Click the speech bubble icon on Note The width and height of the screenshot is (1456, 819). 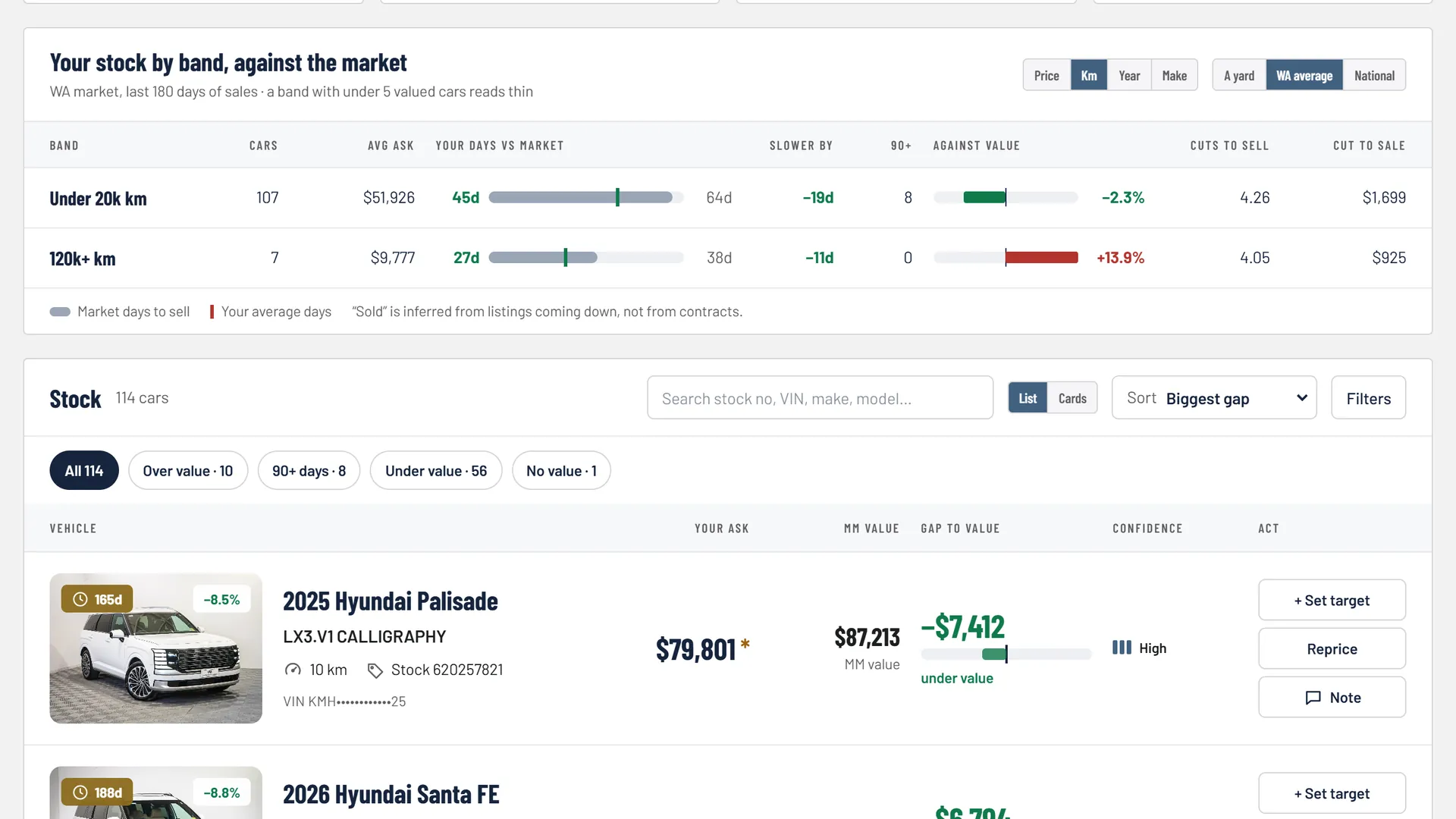[x=1313, y=698]
